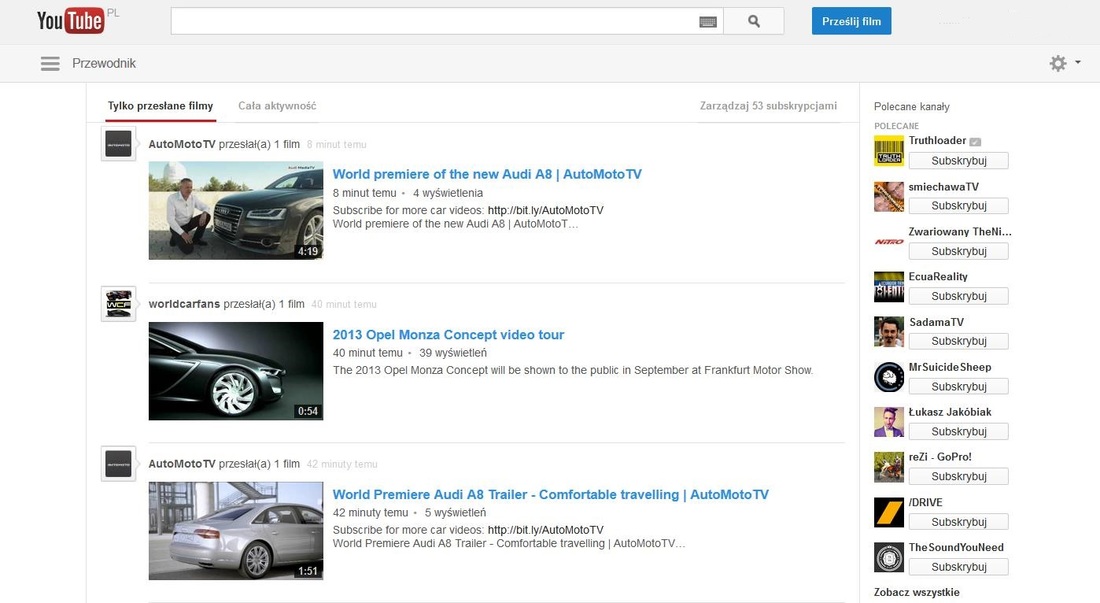Subscribe to MrSuicideSheep
The image size is (1100, 603).
point(959,386)
